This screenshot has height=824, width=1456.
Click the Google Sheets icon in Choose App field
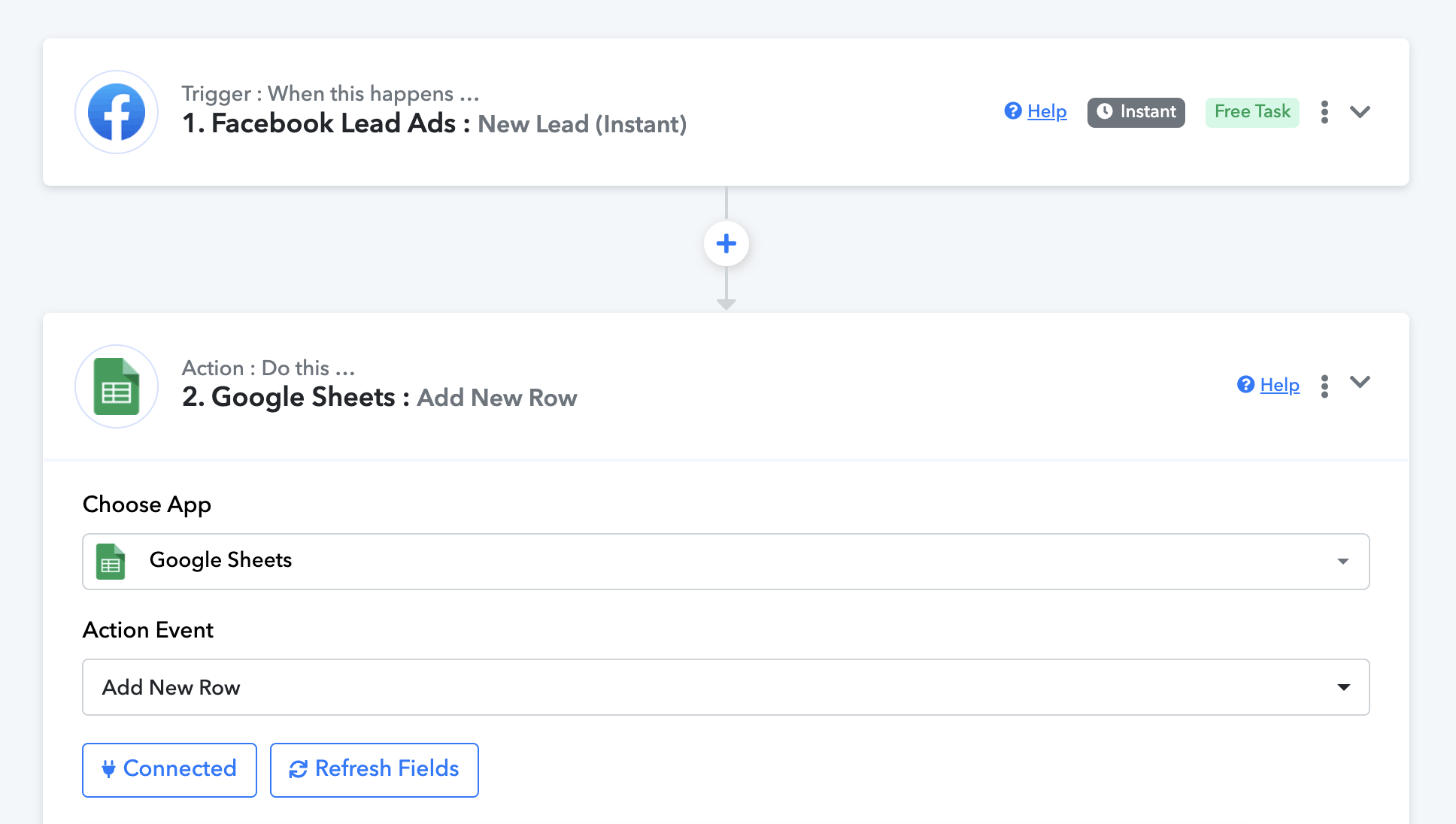point(111,562)
